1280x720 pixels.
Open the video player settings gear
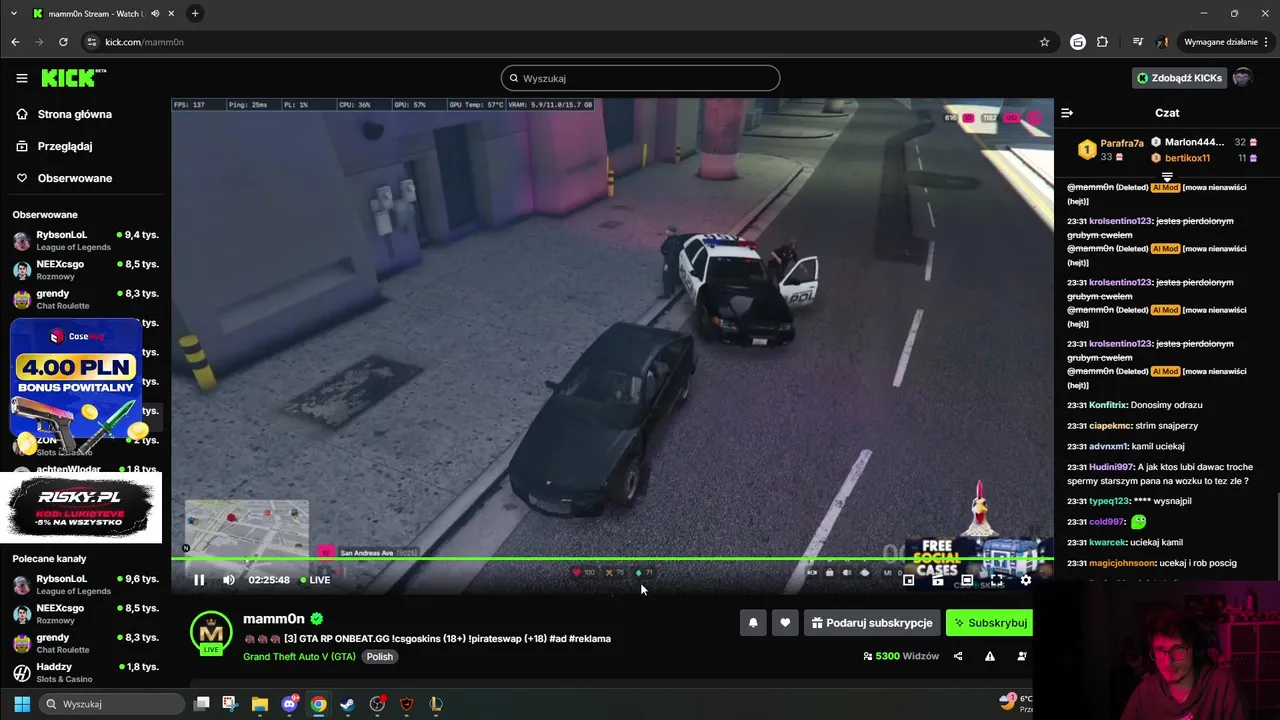(1025, 580)
